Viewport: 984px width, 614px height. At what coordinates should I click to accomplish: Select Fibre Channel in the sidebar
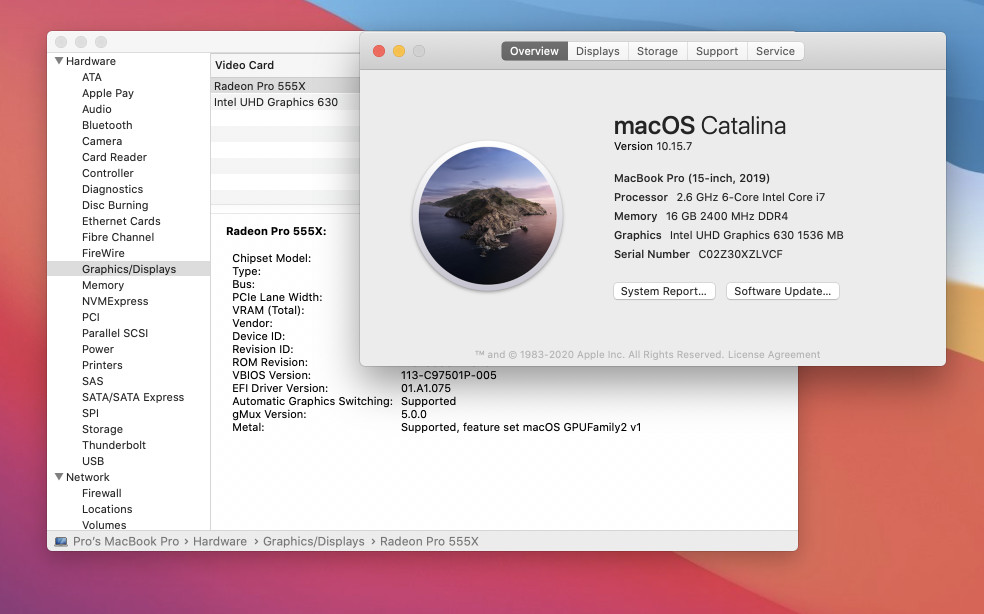(x=118, y=237)
